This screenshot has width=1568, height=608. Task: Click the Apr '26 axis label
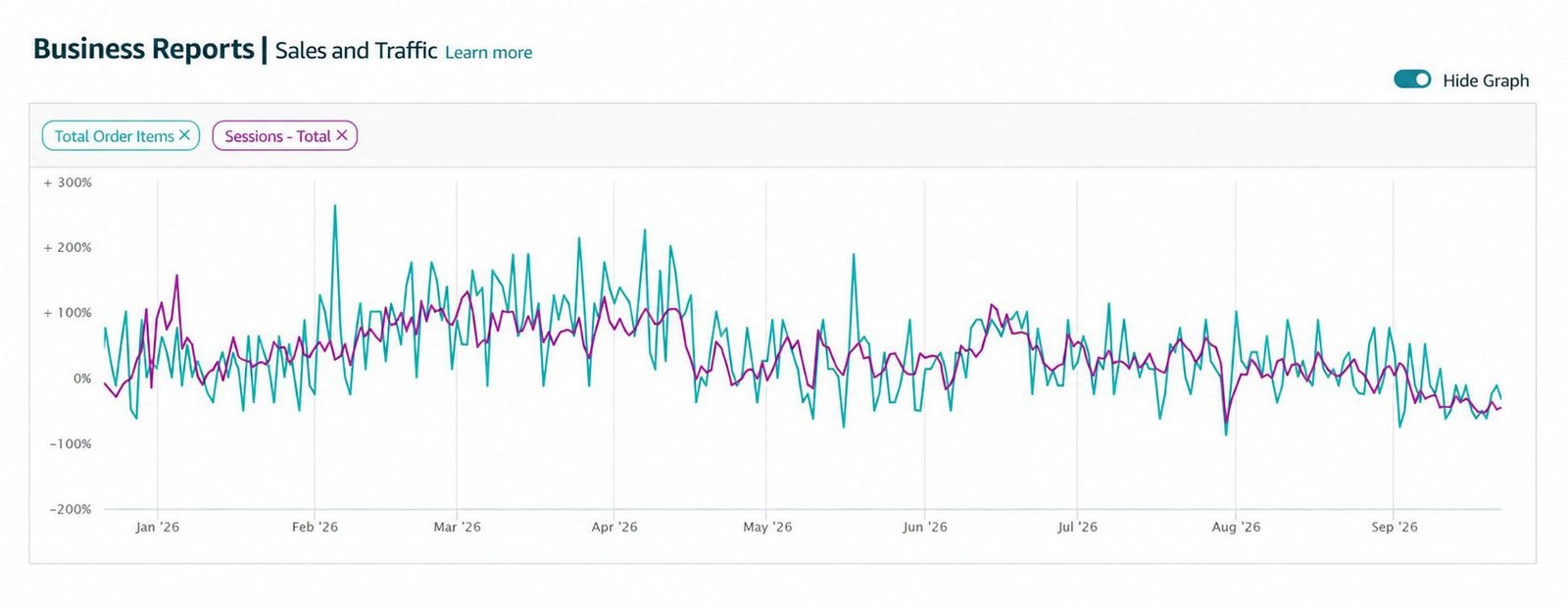click(x=614, y=527)
